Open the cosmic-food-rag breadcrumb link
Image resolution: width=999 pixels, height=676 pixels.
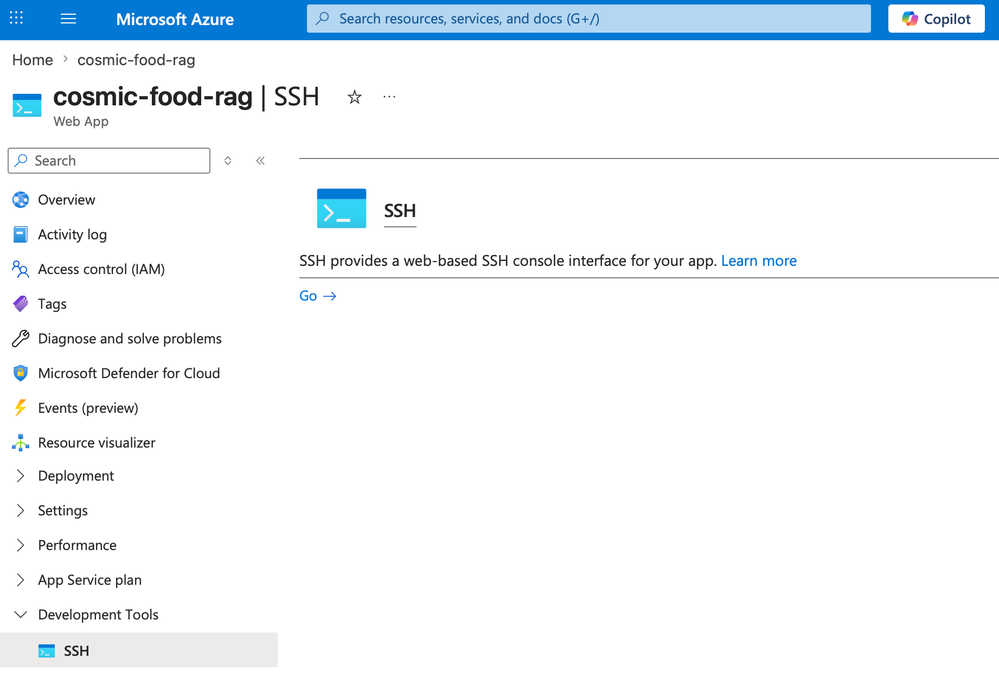[136, 60]
